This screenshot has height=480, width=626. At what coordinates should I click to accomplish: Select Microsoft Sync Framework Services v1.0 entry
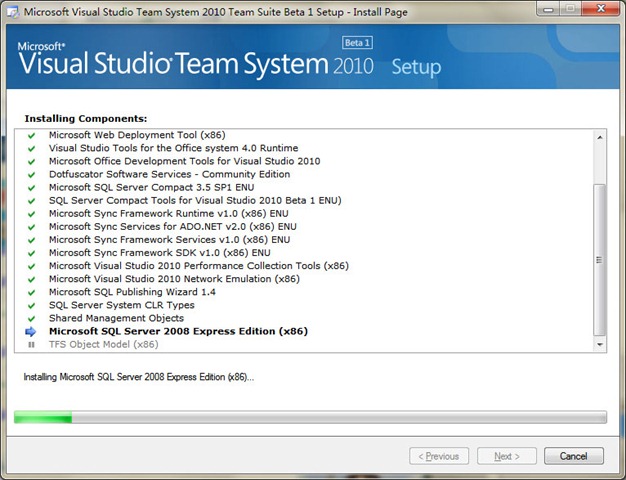pyautogui.click(x=169, y=240)
